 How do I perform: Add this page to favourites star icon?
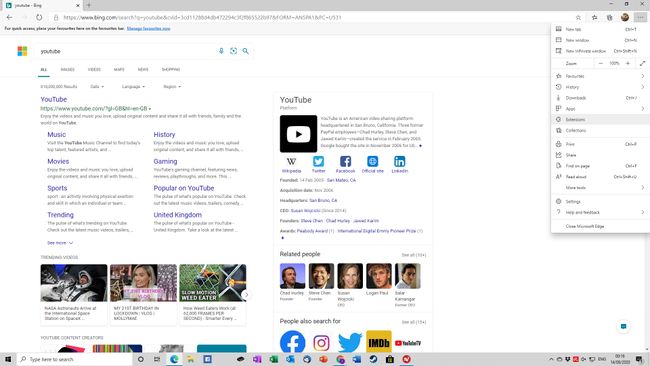[578, 17]
